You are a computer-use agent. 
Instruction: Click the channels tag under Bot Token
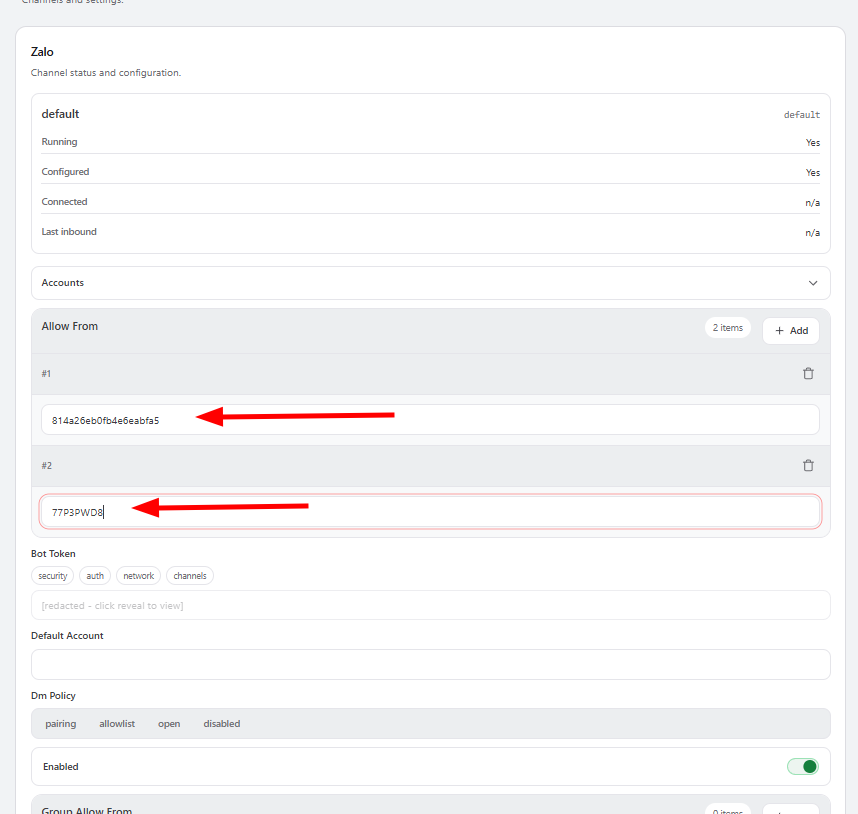(190, 575)
